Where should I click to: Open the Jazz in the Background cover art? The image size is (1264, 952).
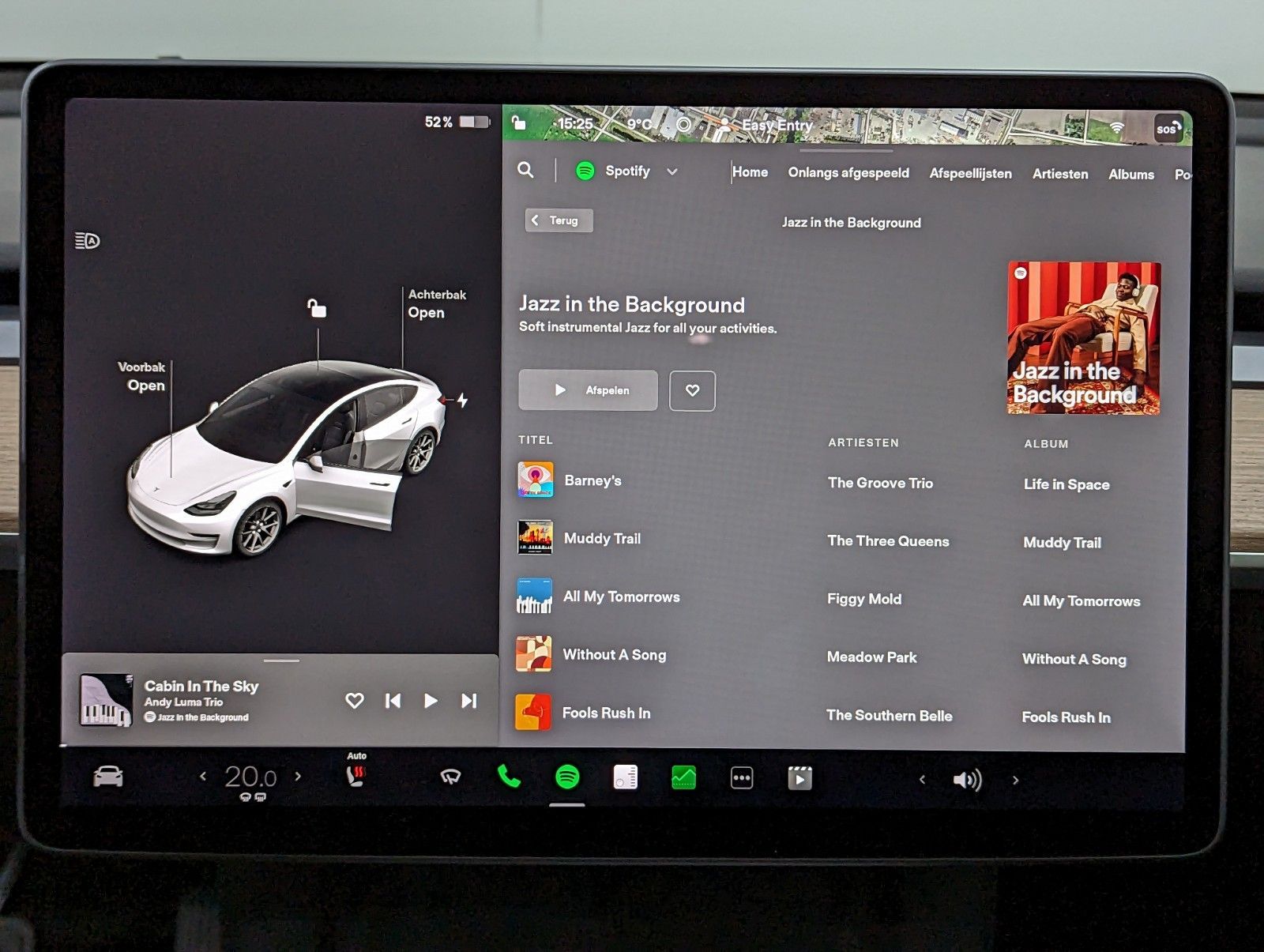pos(1084,338)
